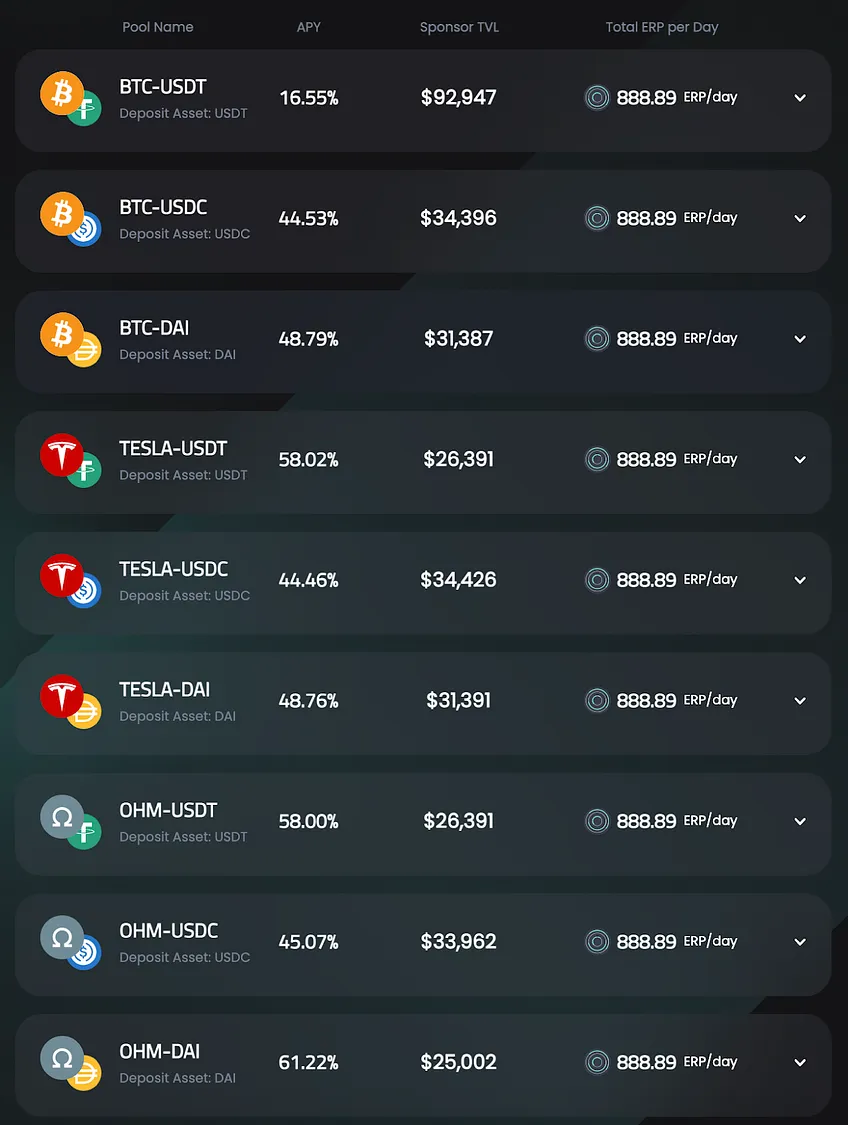Expand the BTC-USDT pool details chevron
848x1125 pixels.
coord(800,98)
